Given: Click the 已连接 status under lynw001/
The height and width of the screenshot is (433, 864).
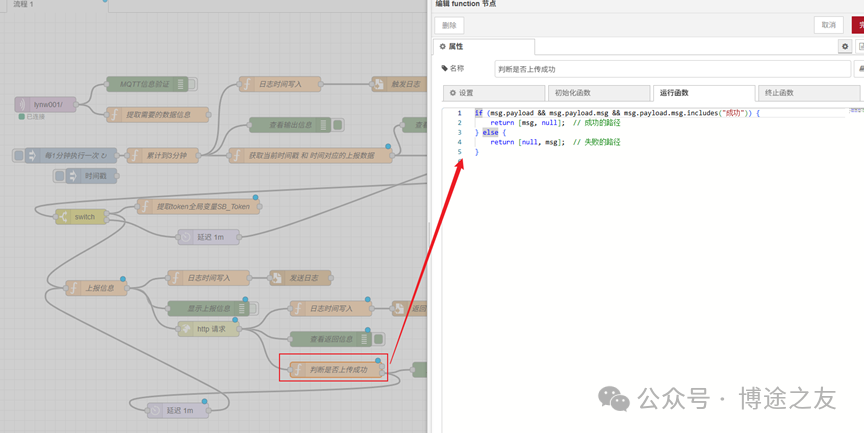Looking at the screenshot, I should (32, 117).
